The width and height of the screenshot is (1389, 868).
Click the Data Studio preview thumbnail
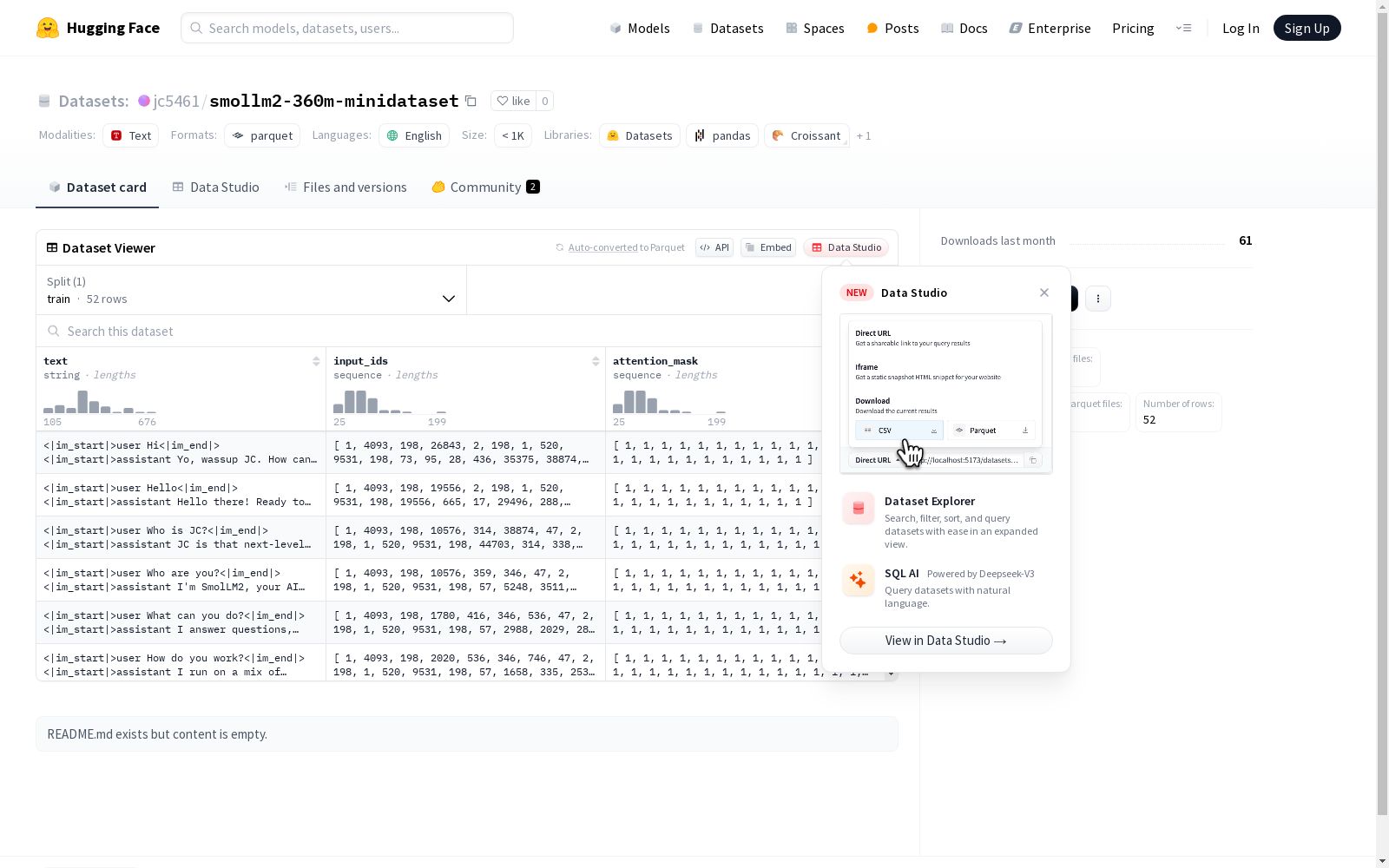(x=946, y=394)
